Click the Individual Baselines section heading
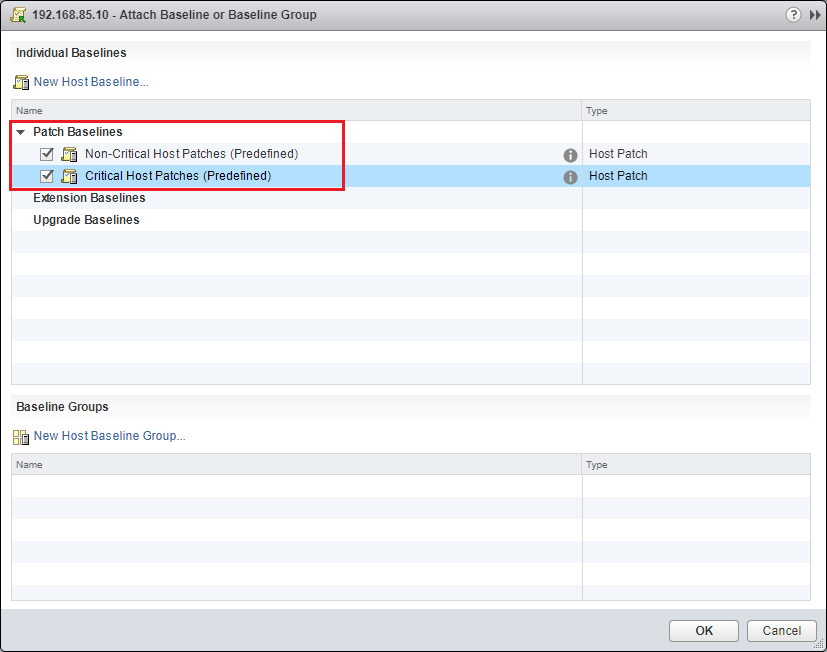 pos(71,53)
